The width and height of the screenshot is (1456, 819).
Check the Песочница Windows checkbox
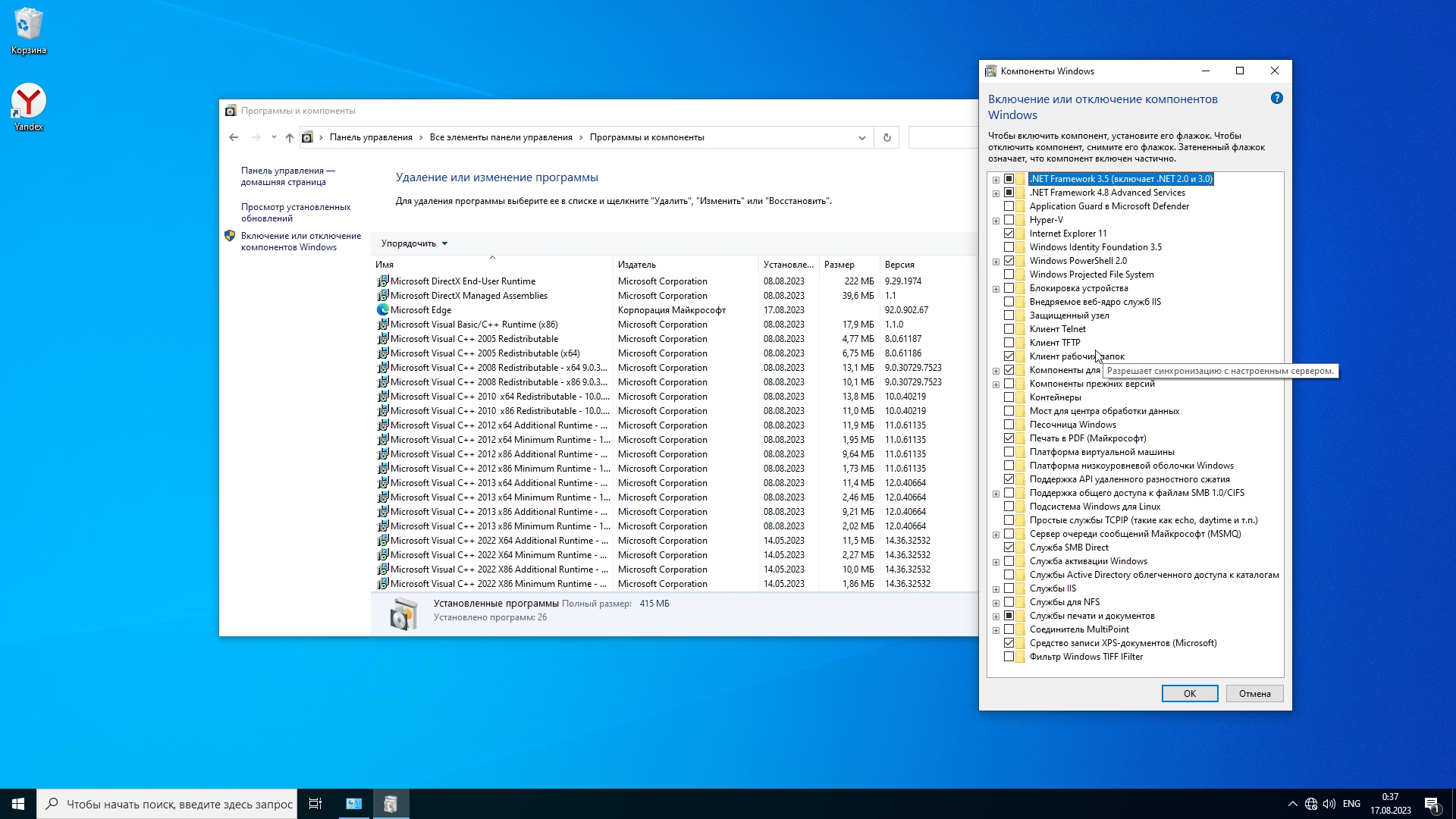(1009, 425)
